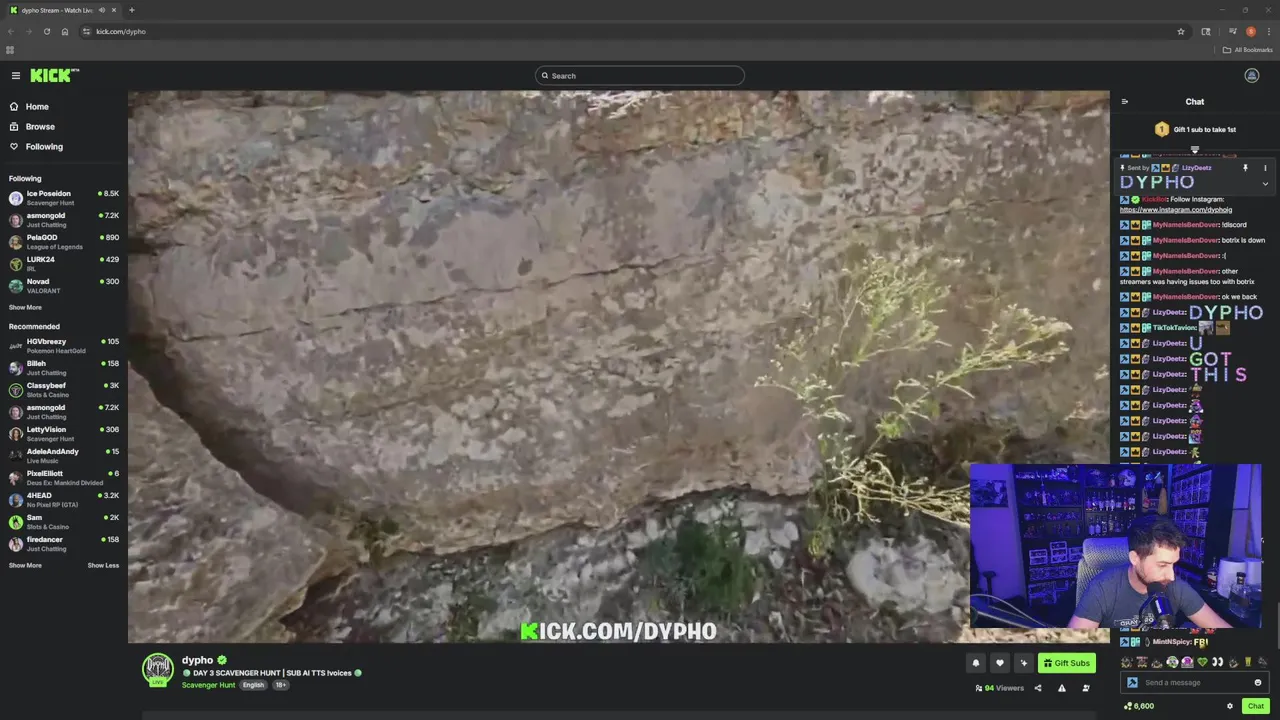Go to the Kick logo homepage
This screenshot has height=720, width=1280.
tap(54, 75)
